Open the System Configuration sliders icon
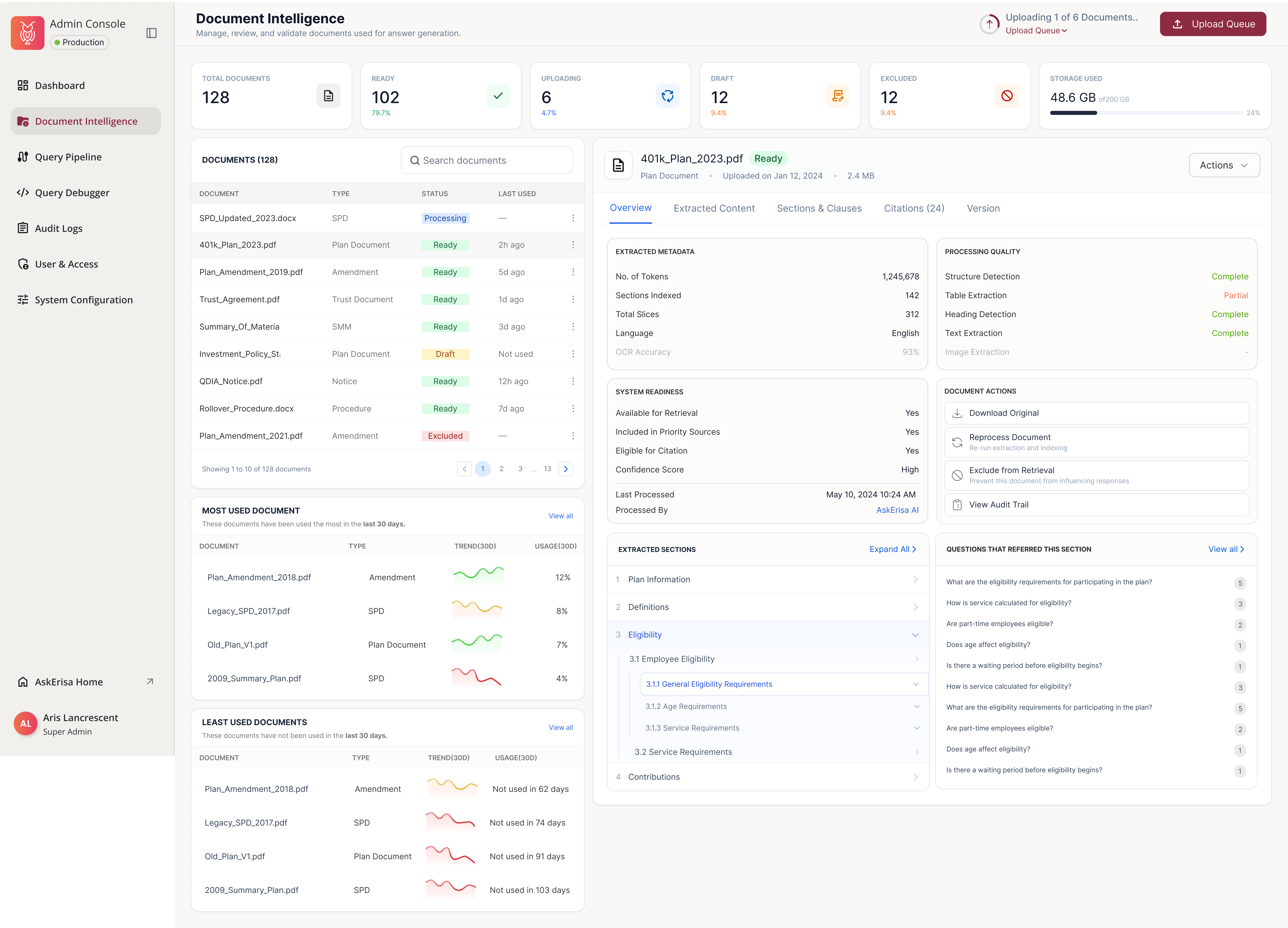1288x928 pixels. click(23, 300)
